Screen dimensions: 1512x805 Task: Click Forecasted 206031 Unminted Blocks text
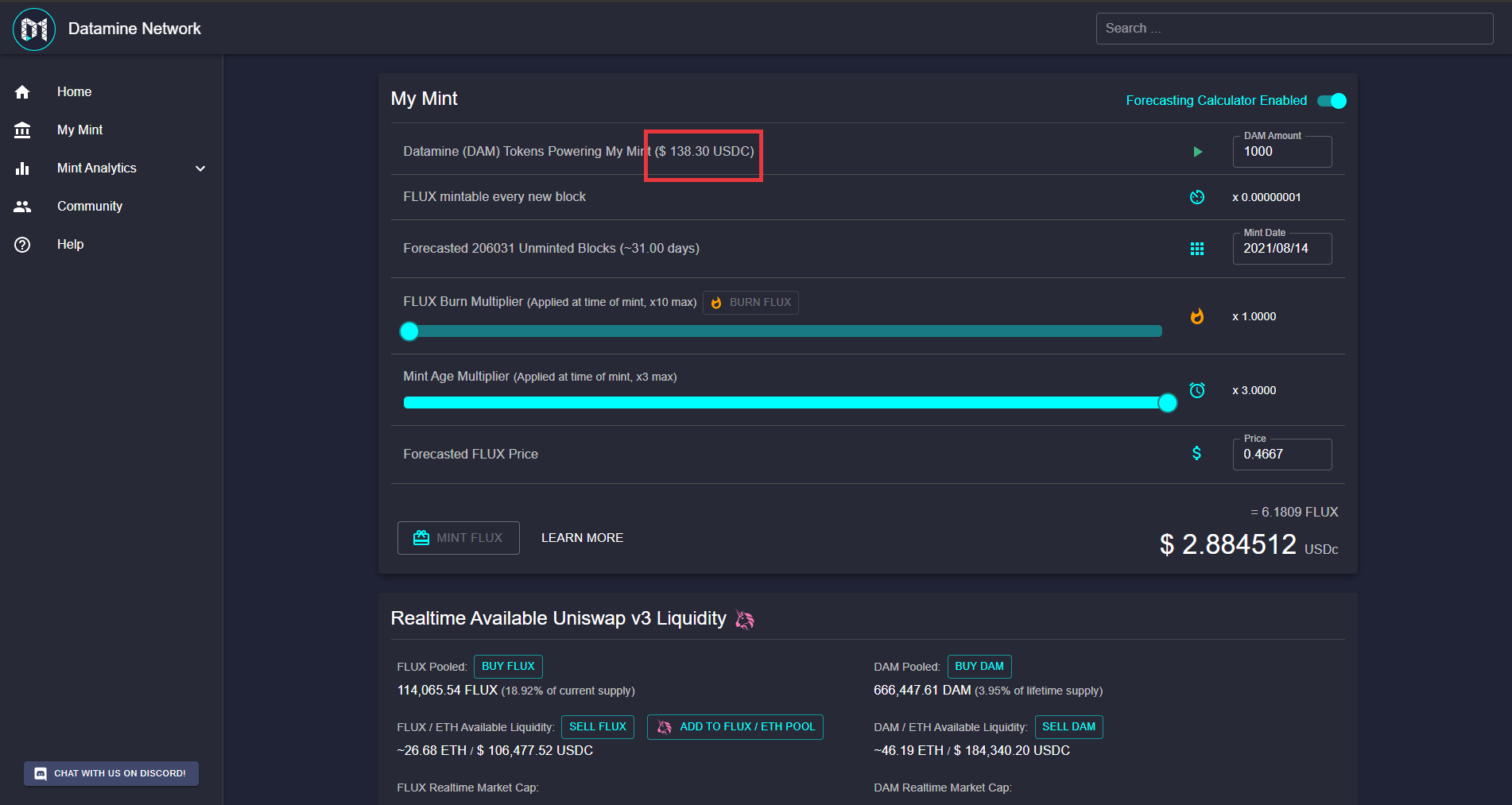[x=551, y=249]
